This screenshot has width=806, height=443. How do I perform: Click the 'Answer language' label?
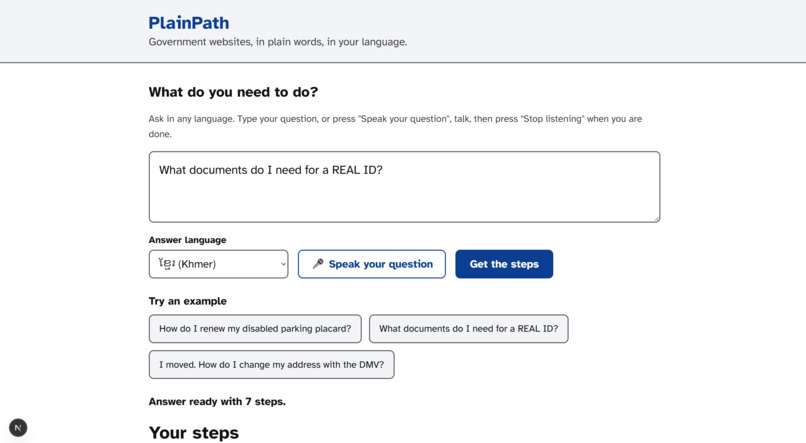tap(188, 240)
